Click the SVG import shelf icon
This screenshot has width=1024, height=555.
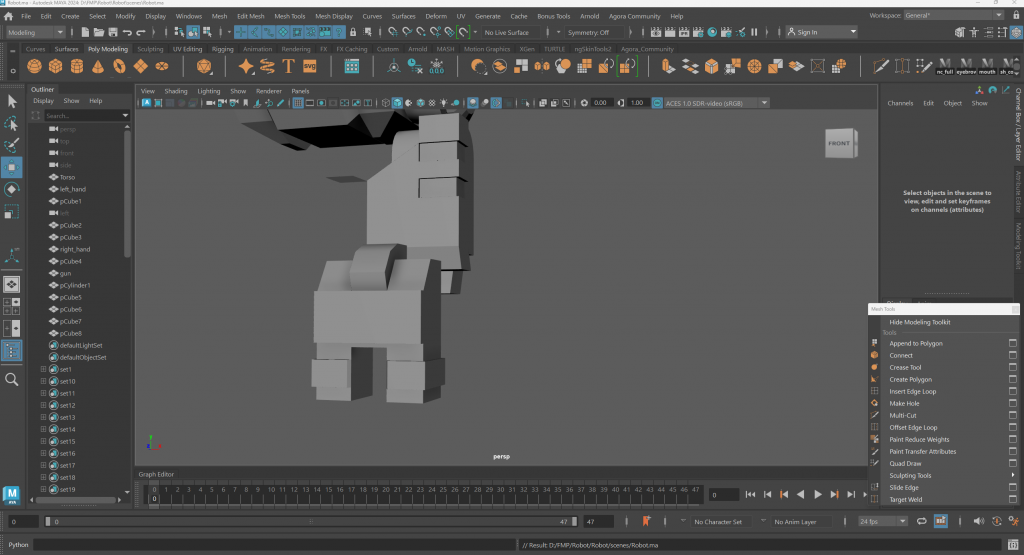(x=310, y=67)
